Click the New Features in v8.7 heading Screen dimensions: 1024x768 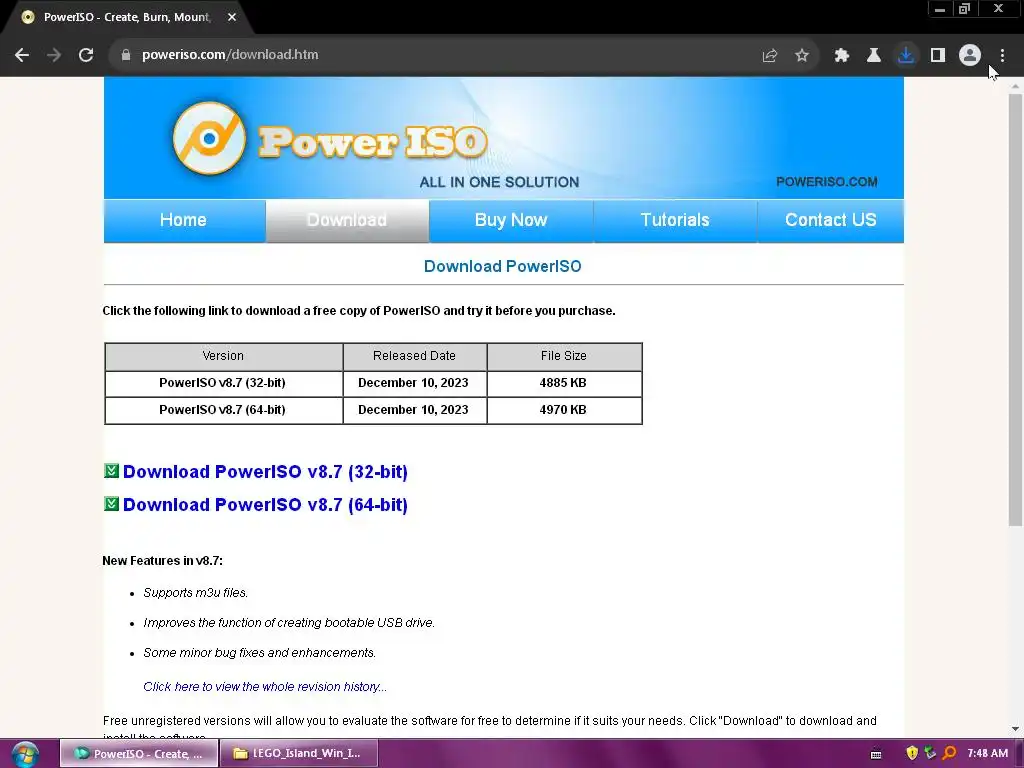pos(163,561)
